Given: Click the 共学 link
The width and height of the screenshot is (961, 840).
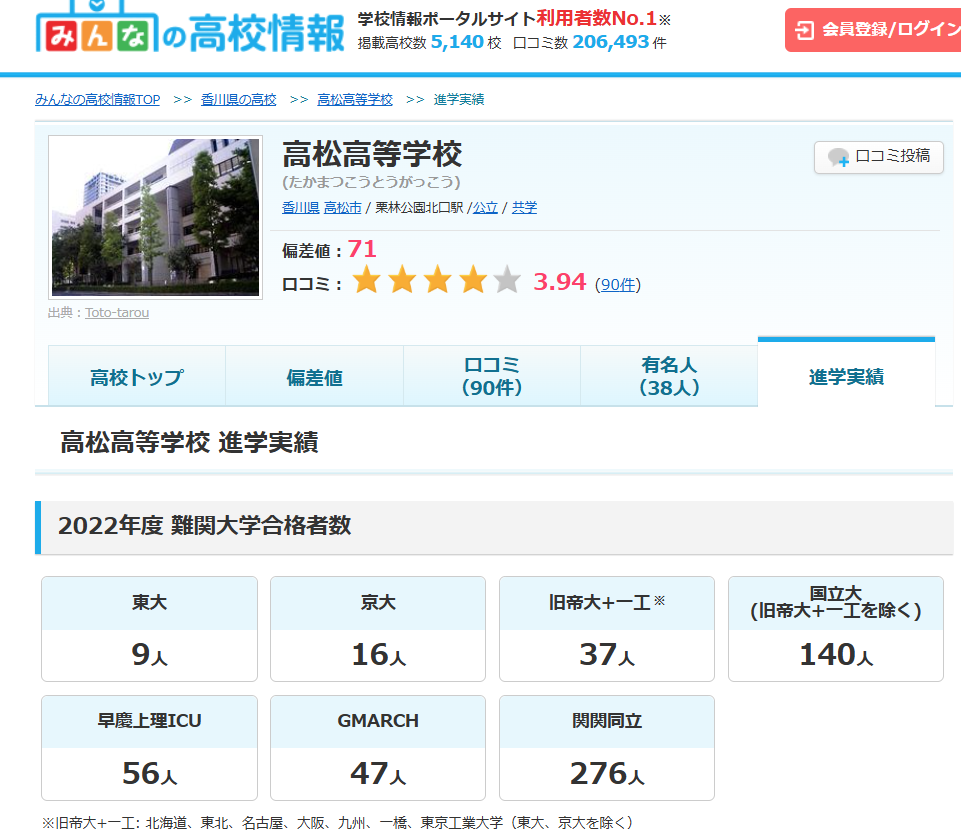Looking at the screenshot, I should (x=524, y=208).
